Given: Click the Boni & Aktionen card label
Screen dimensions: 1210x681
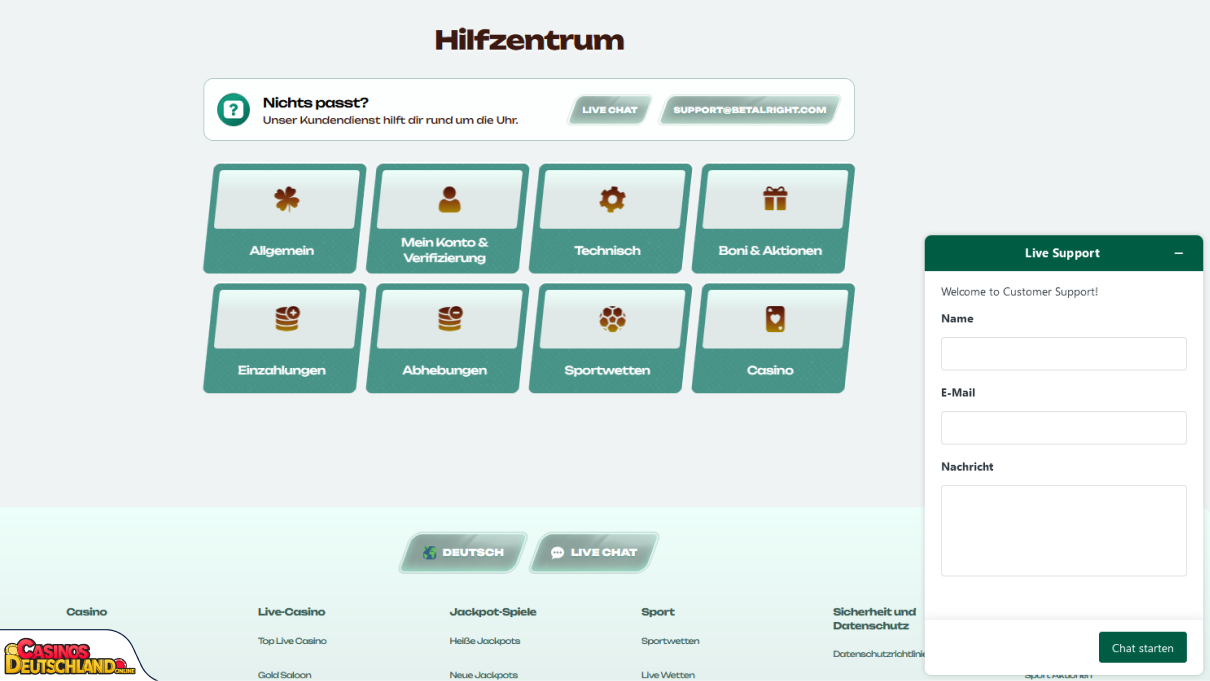Looking at the screenshot, I should pyautogui.click(x=770, y=251).
